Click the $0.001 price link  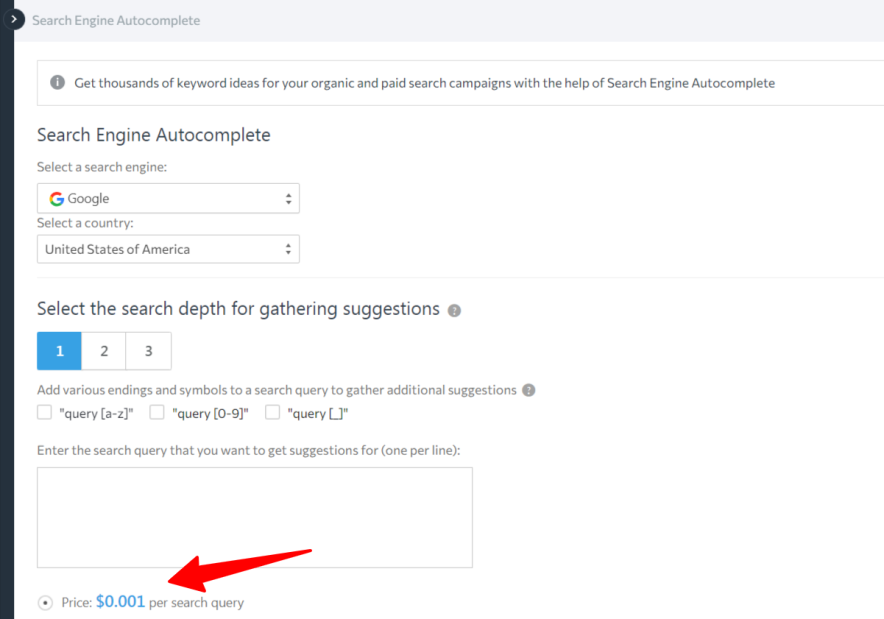click(120, 601)
